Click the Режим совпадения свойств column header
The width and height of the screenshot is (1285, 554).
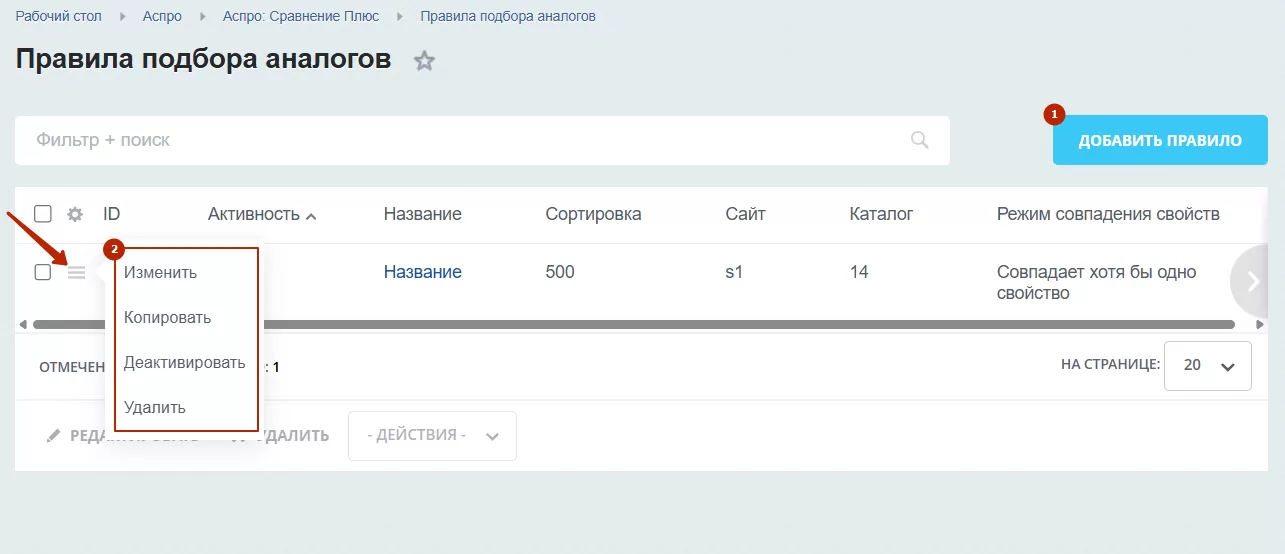point(1108,214)
